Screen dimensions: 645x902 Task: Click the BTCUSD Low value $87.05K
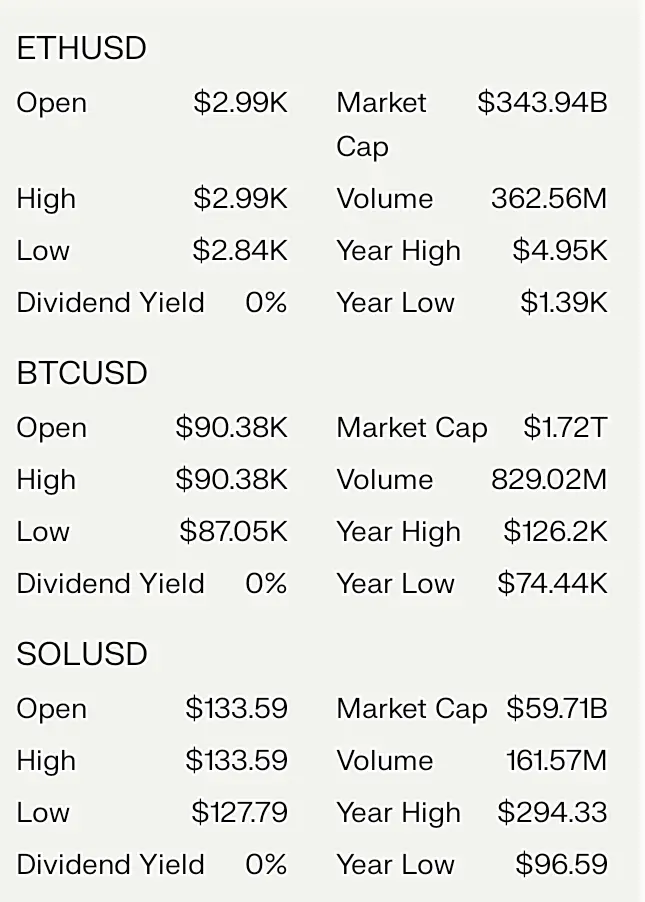click(x=233, y=531)
